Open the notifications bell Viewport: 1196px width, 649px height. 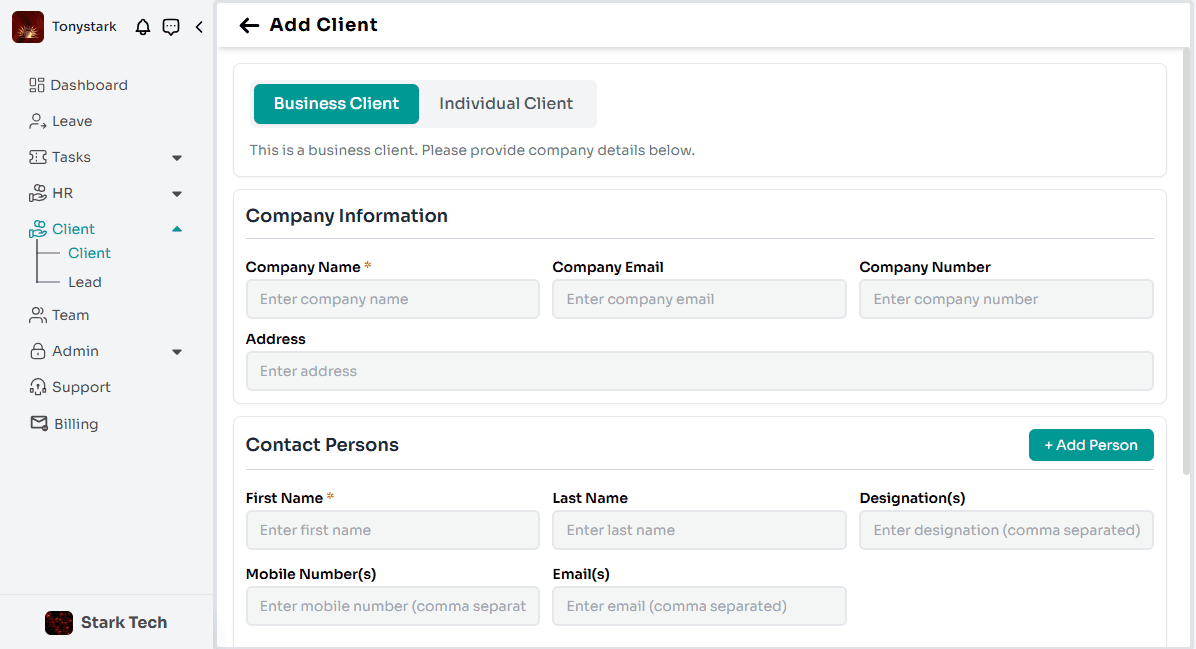coord(142,26)
